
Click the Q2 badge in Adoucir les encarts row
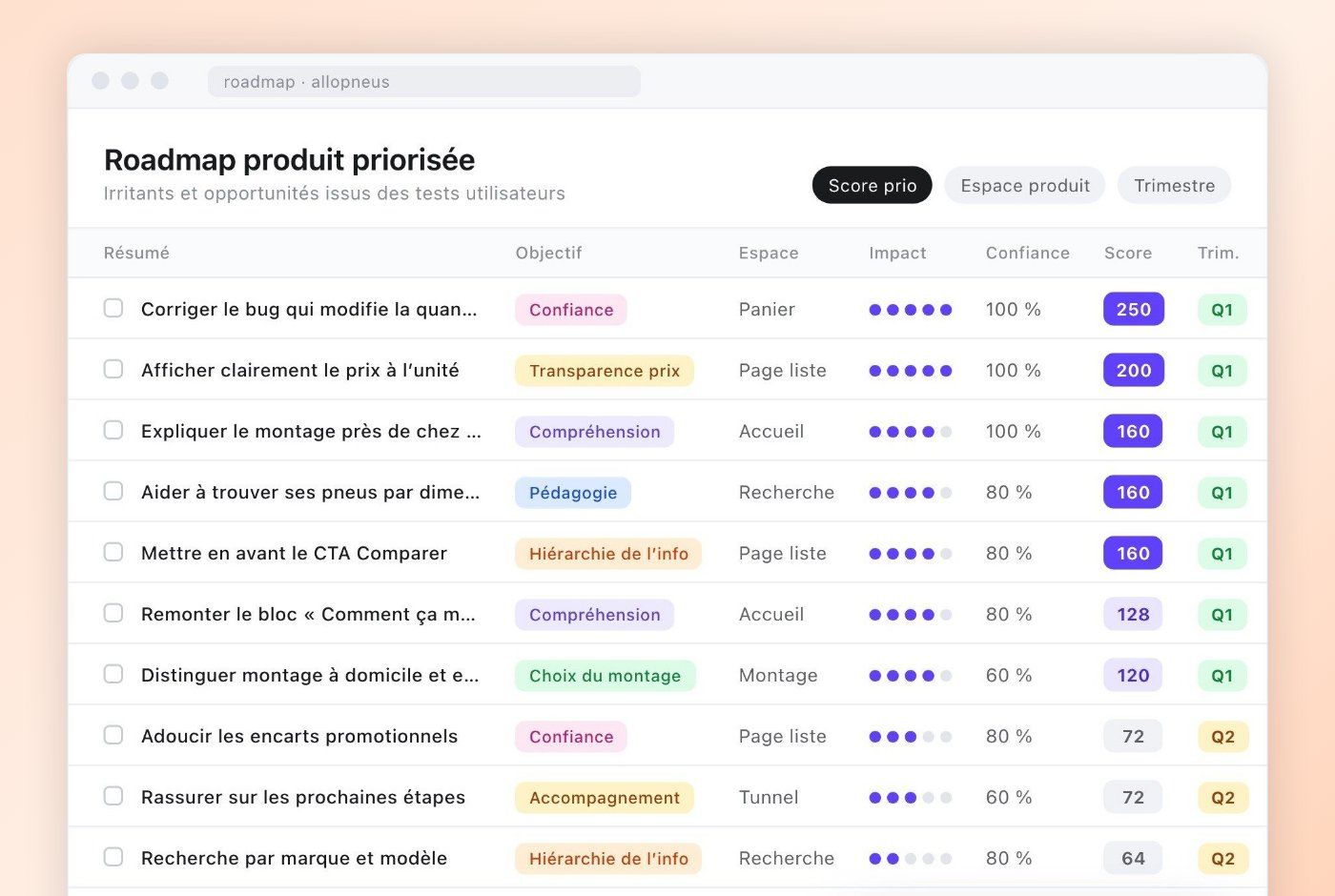1222,737
